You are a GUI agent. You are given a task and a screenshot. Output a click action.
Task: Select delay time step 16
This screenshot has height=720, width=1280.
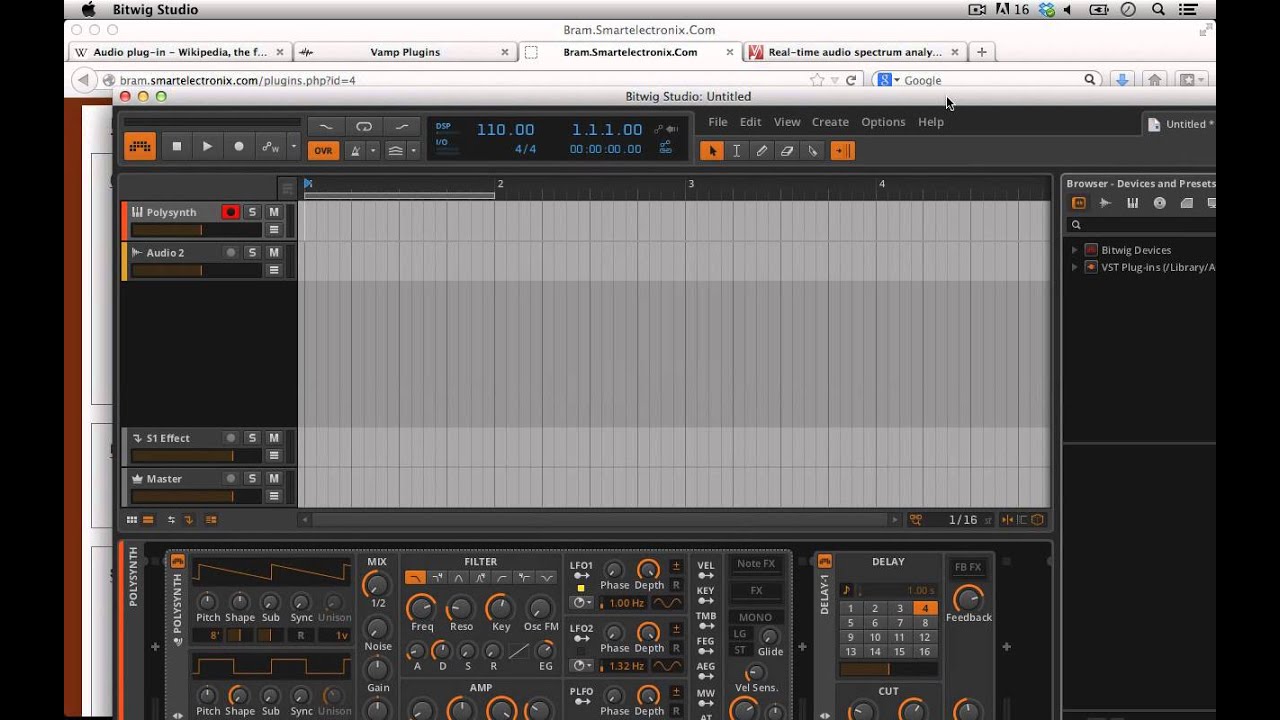click(x=925, y=651)
